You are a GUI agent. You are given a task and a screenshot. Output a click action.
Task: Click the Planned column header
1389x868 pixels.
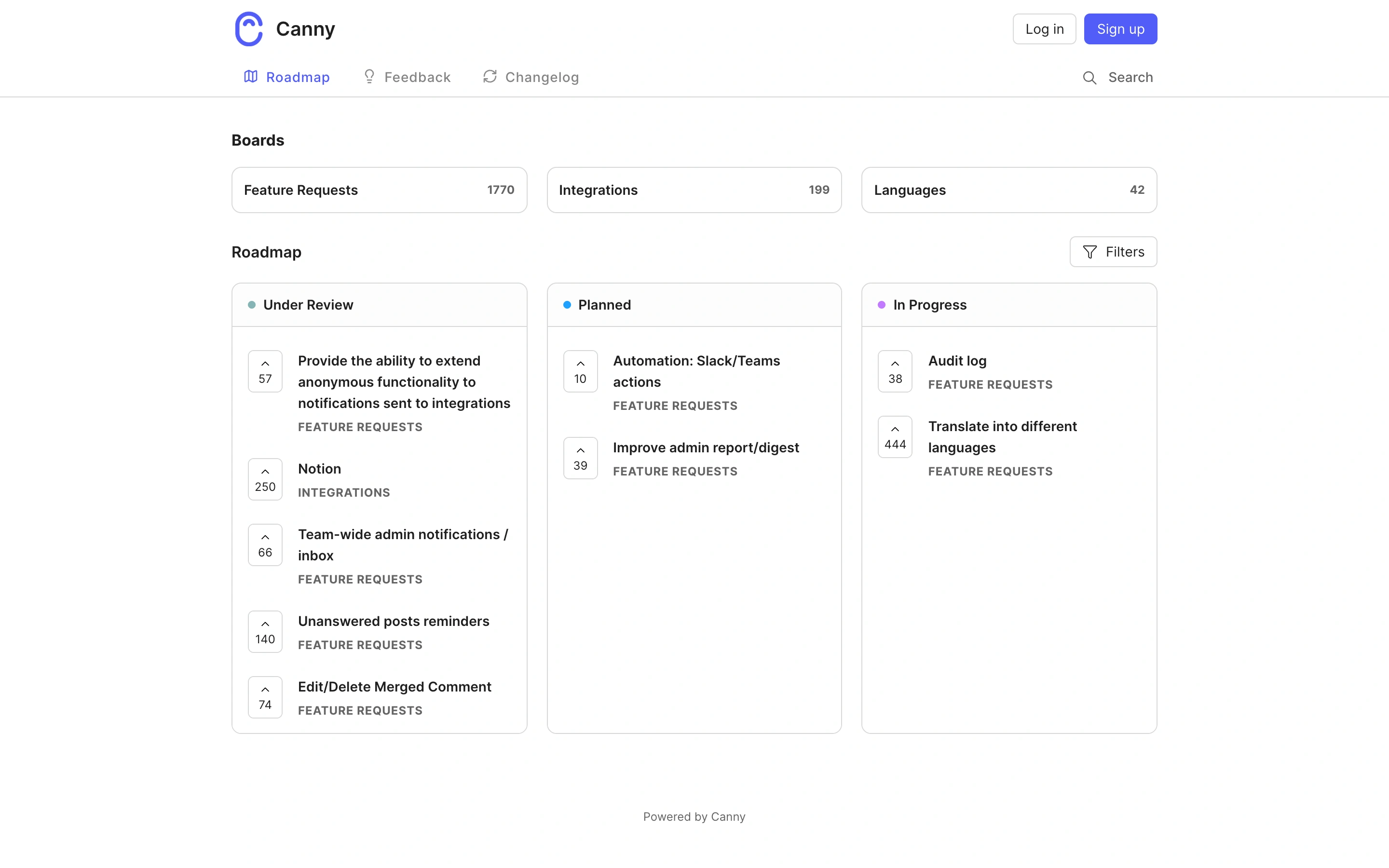pyautogui.click(x=694, y=305)
